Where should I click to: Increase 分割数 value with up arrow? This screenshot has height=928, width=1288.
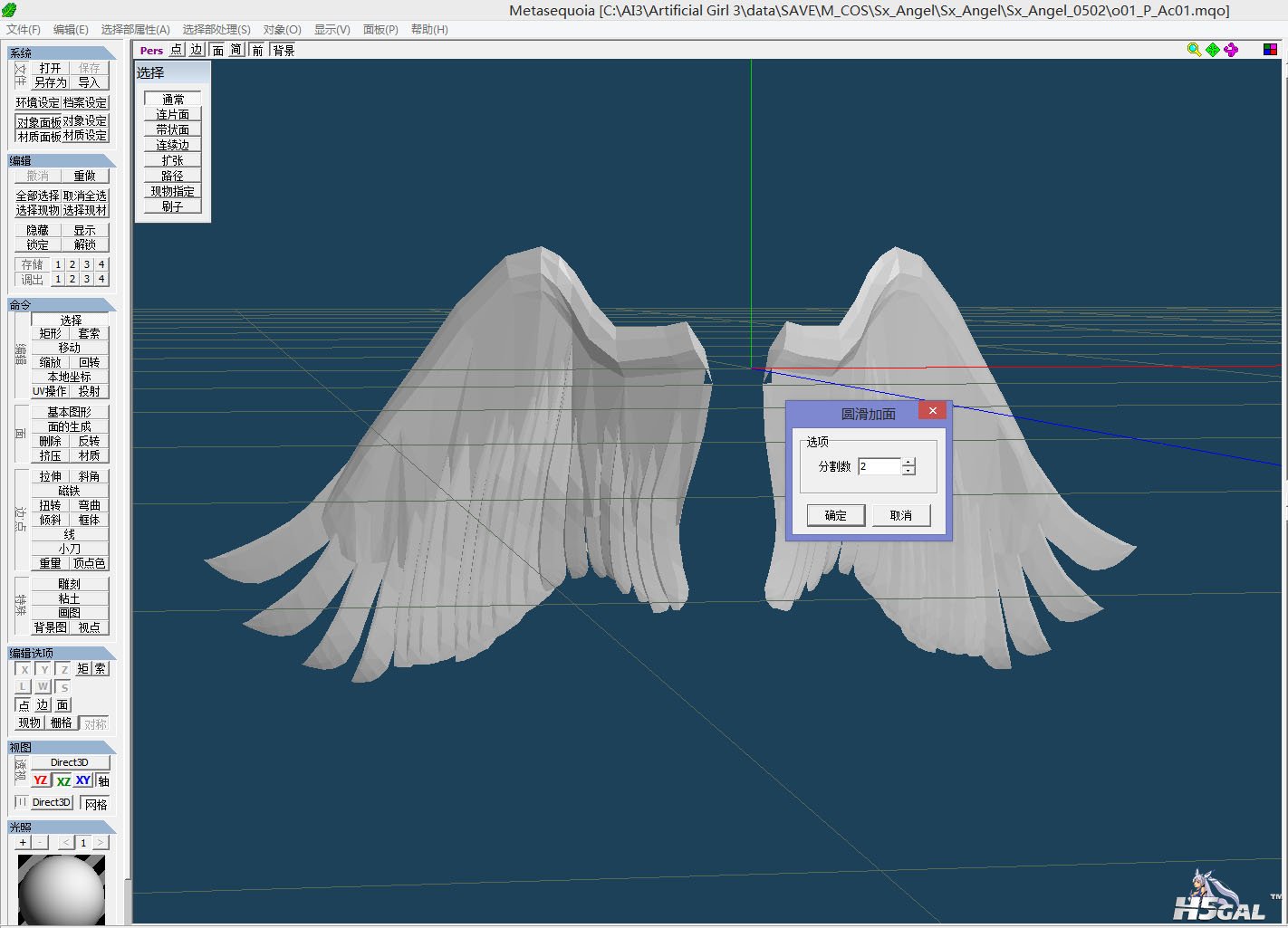pos(908,462)
